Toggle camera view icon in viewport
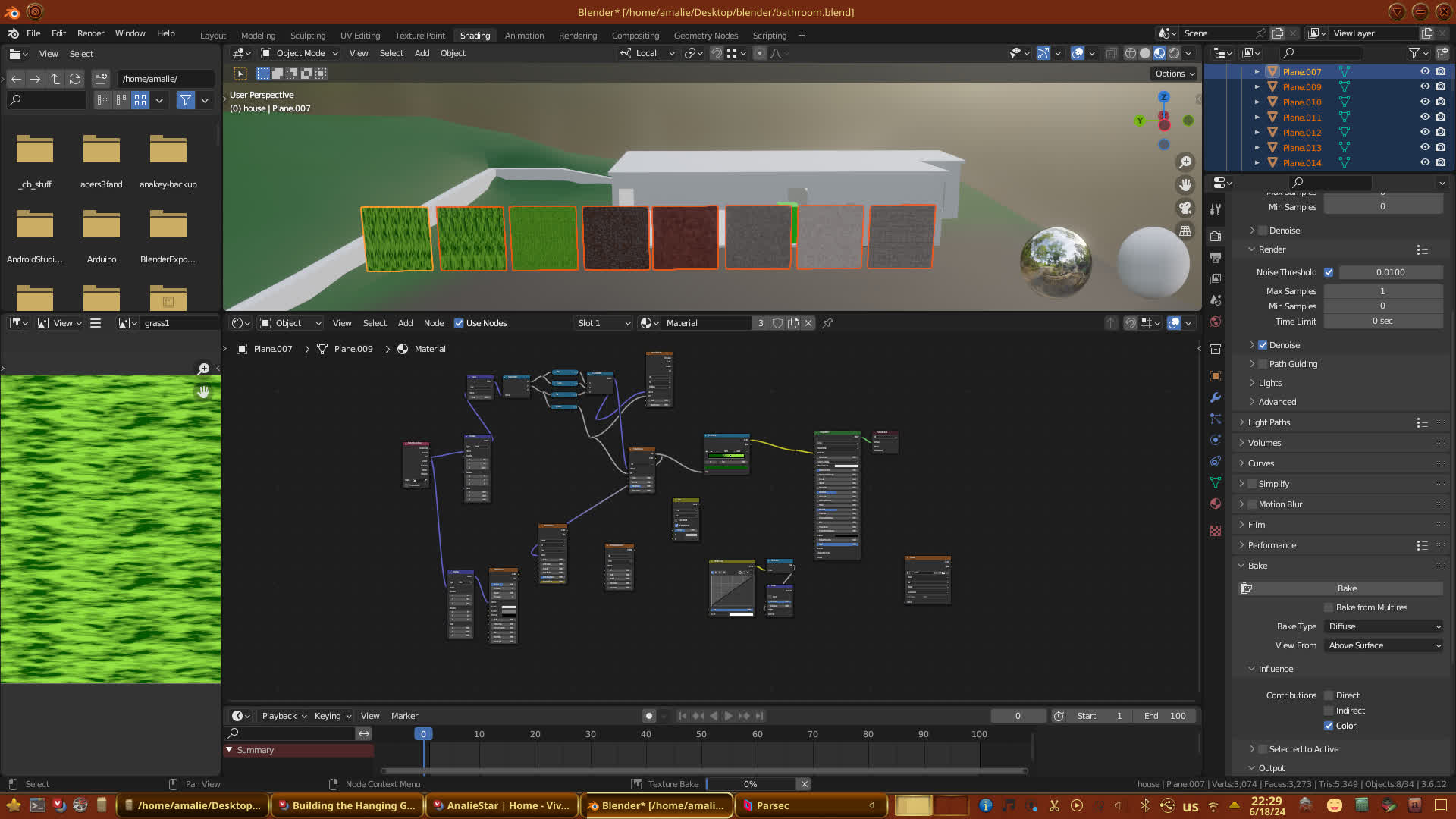 click(x=1185, y=208)
